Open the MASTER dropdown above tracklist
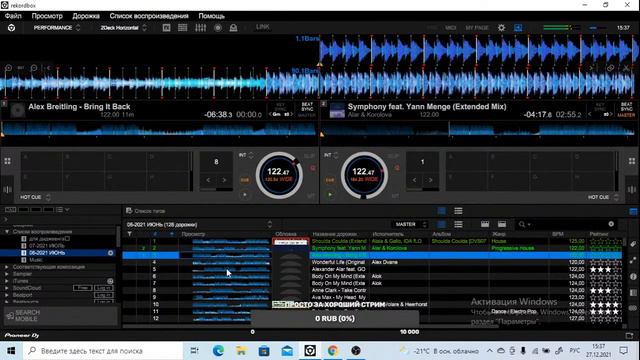Image resolution: width=640 pixels, height=360 pixels. point(409,224)
